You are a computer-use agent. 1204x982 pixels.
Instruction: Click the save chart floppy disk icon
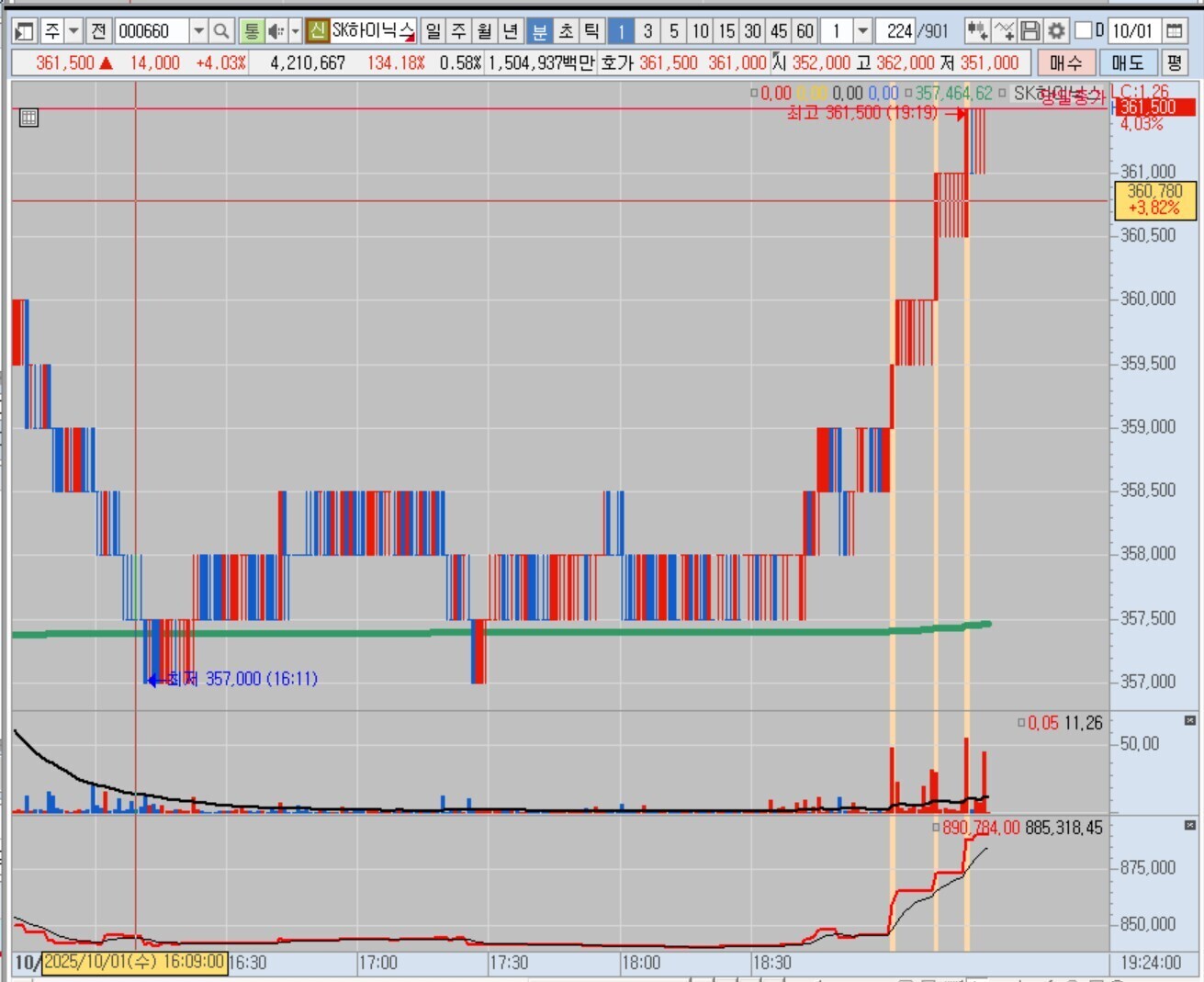click(x=1030, y=31)
